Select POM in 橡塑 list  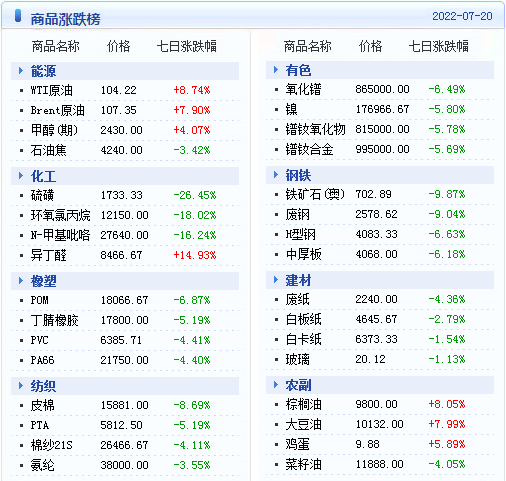coord(40,300)
